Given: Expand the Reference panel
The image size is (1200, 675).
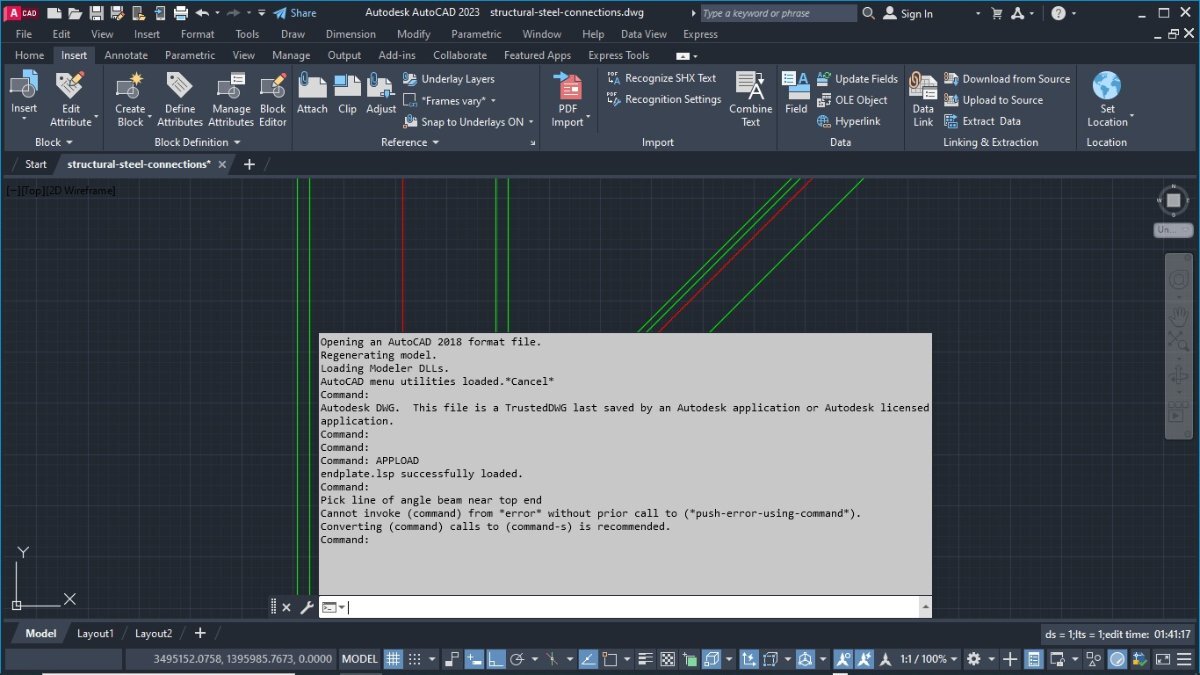Looking at the screenshot, I should pos(410,142).
